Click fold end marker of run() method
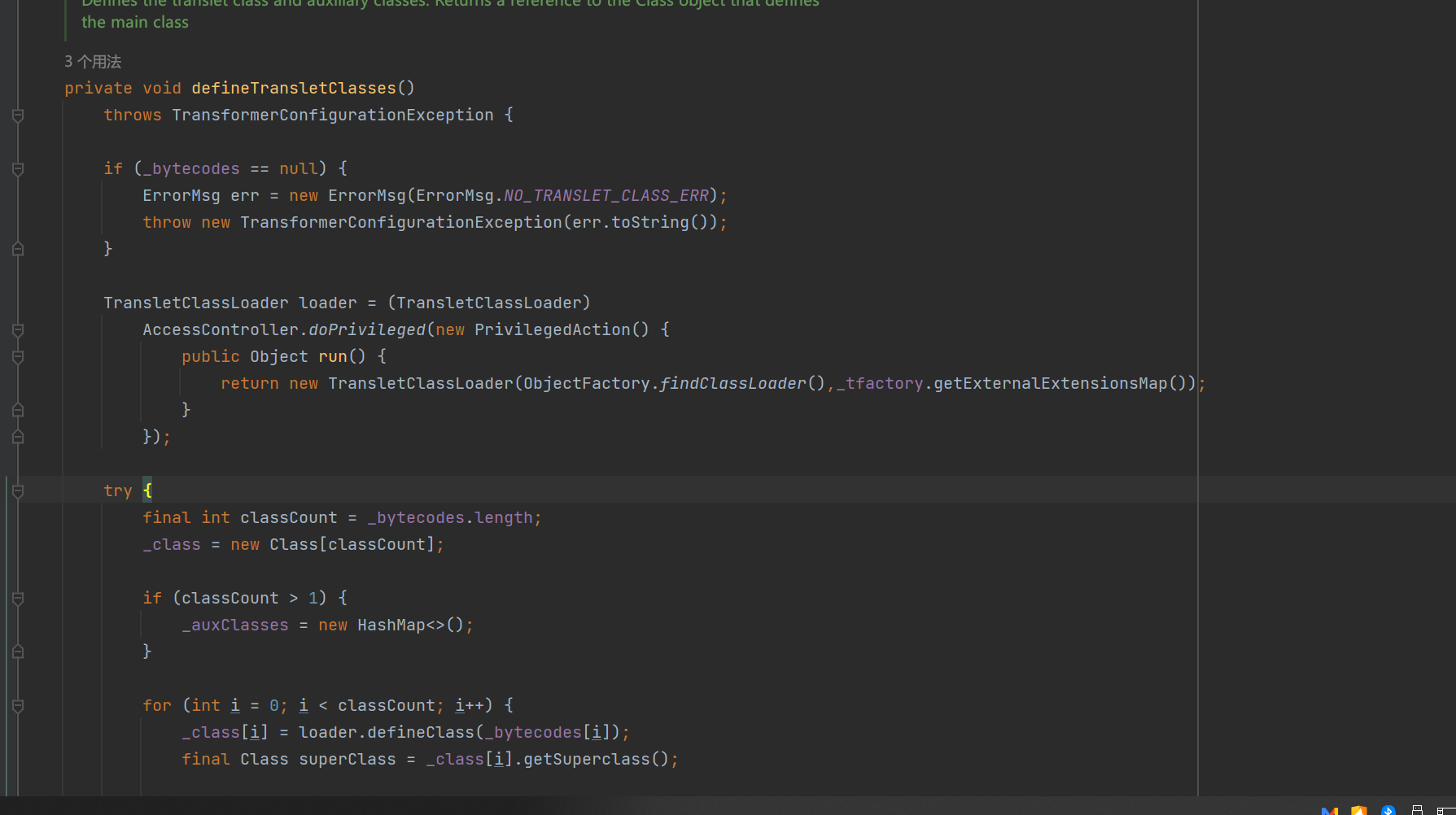The image size is (1456, 815). 18,410
